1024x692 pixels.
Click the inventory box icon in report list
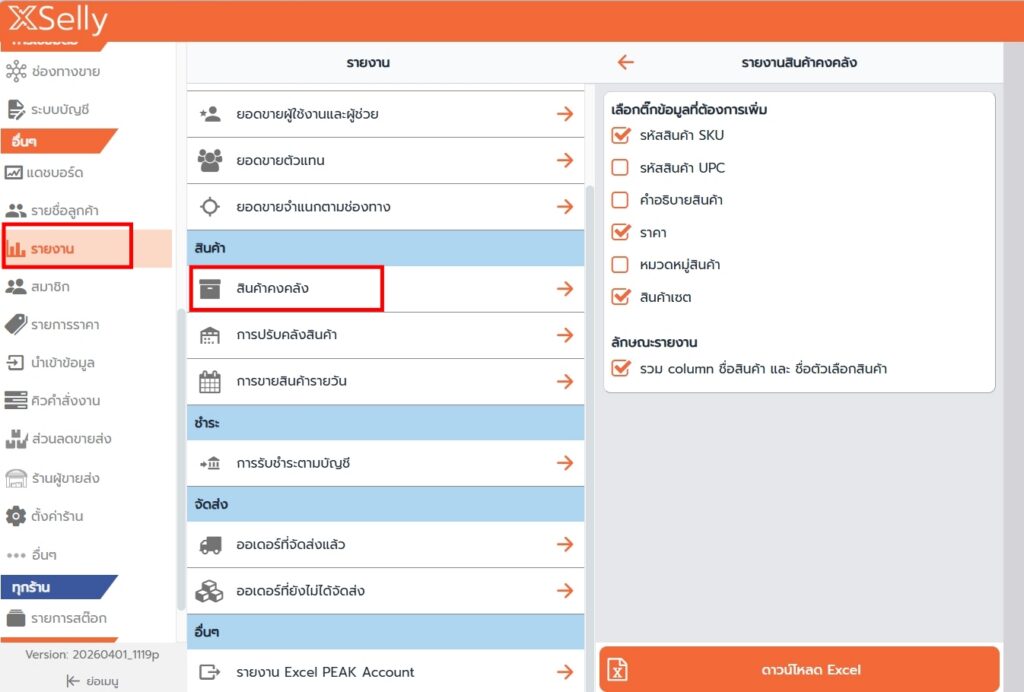[x=209, y=288]
